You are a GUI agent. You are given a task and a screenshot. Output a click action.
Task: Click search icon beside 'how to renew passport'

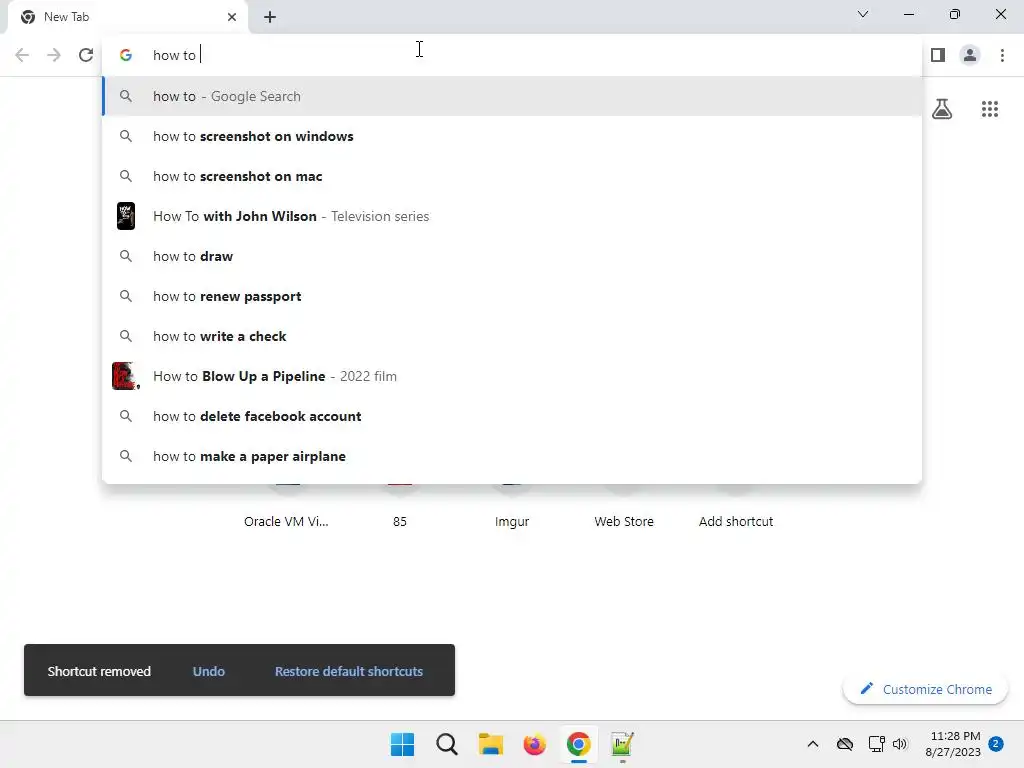click(x=126, y=296)
